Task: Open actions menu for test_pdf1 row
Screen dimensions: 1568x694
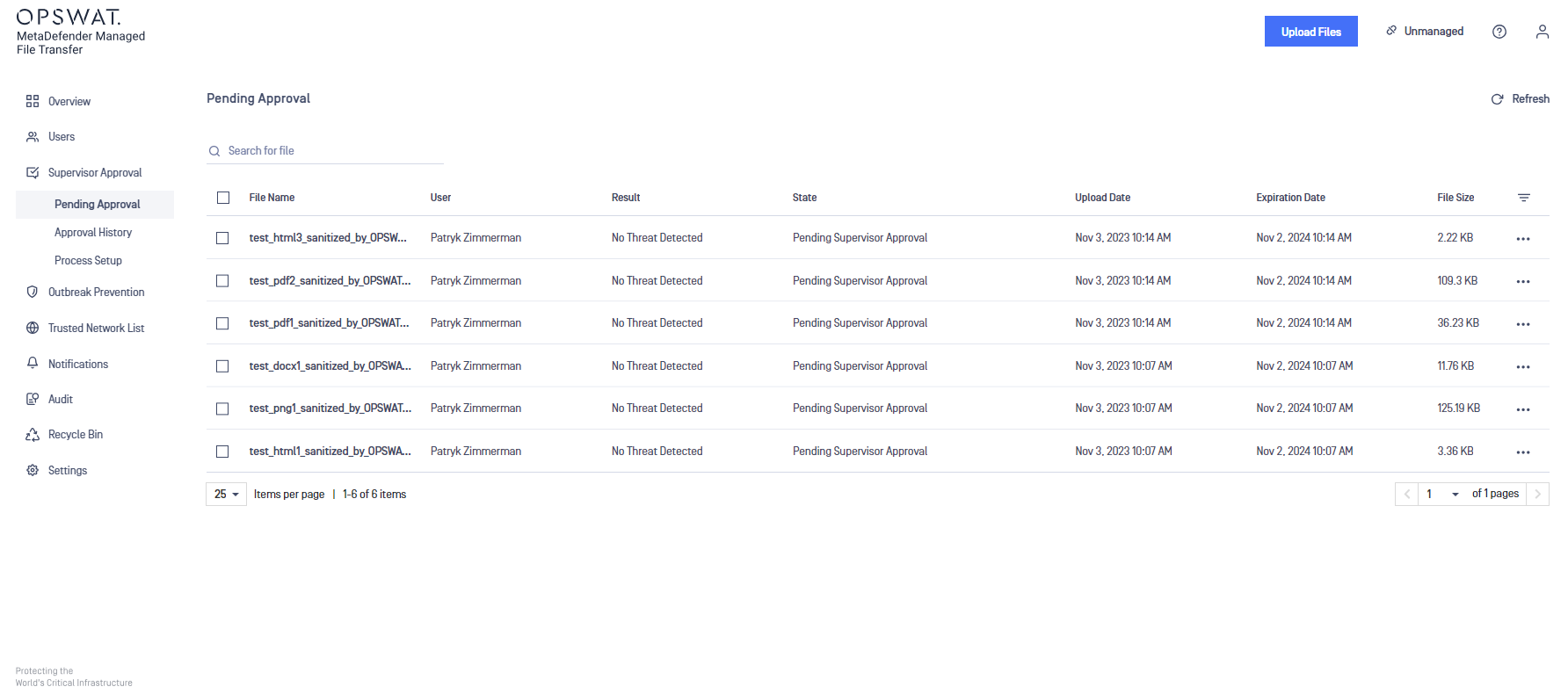Action: tap(1523, 324)
